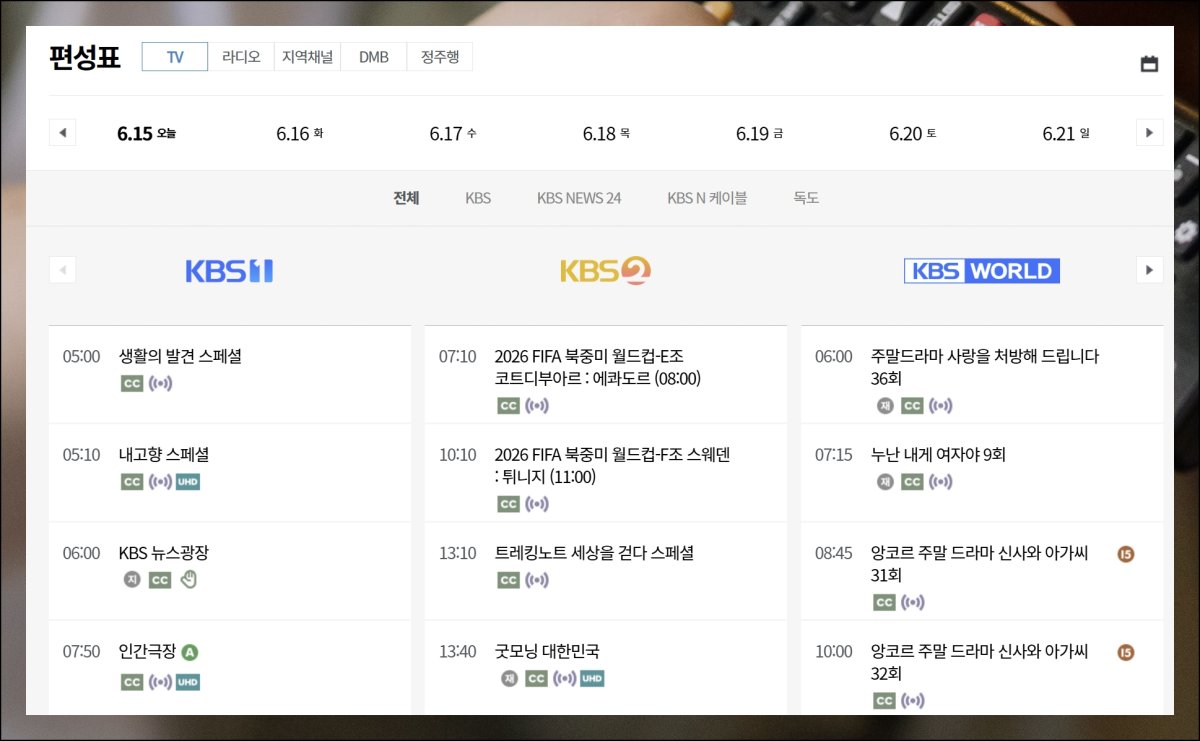Image resolution: width=1200 pixels, height=741 pixels.
Task: Go to previous week with left arrow beside 6.15
Action: point(62,132)
